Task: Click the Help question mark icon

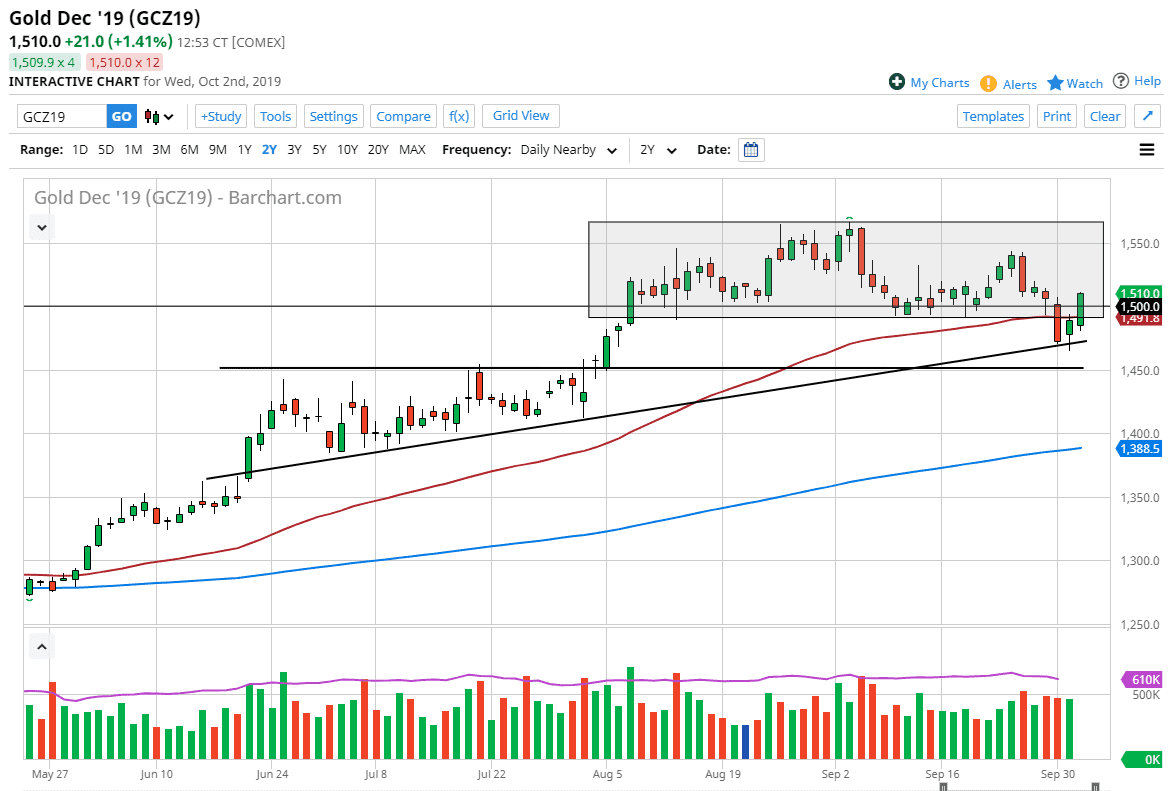Action: click(x=1121, y=81)
